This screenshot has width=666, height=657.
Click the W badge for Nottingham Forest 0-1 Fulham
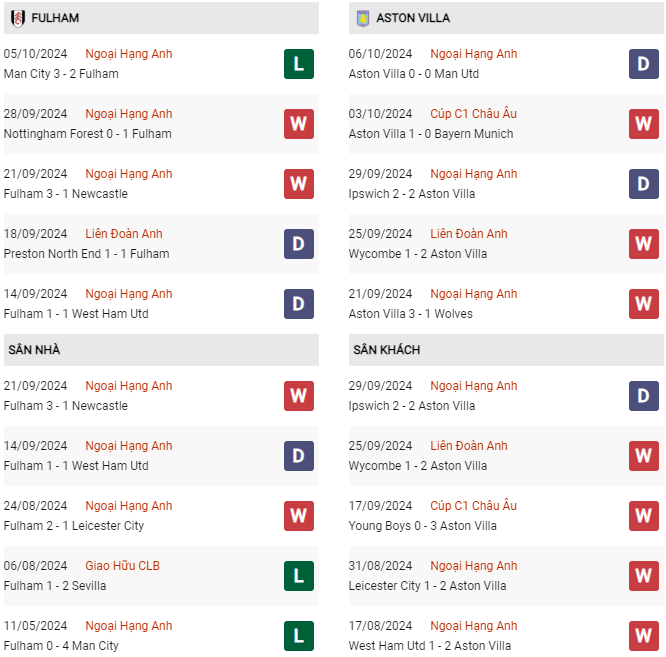tap(299, 124)
